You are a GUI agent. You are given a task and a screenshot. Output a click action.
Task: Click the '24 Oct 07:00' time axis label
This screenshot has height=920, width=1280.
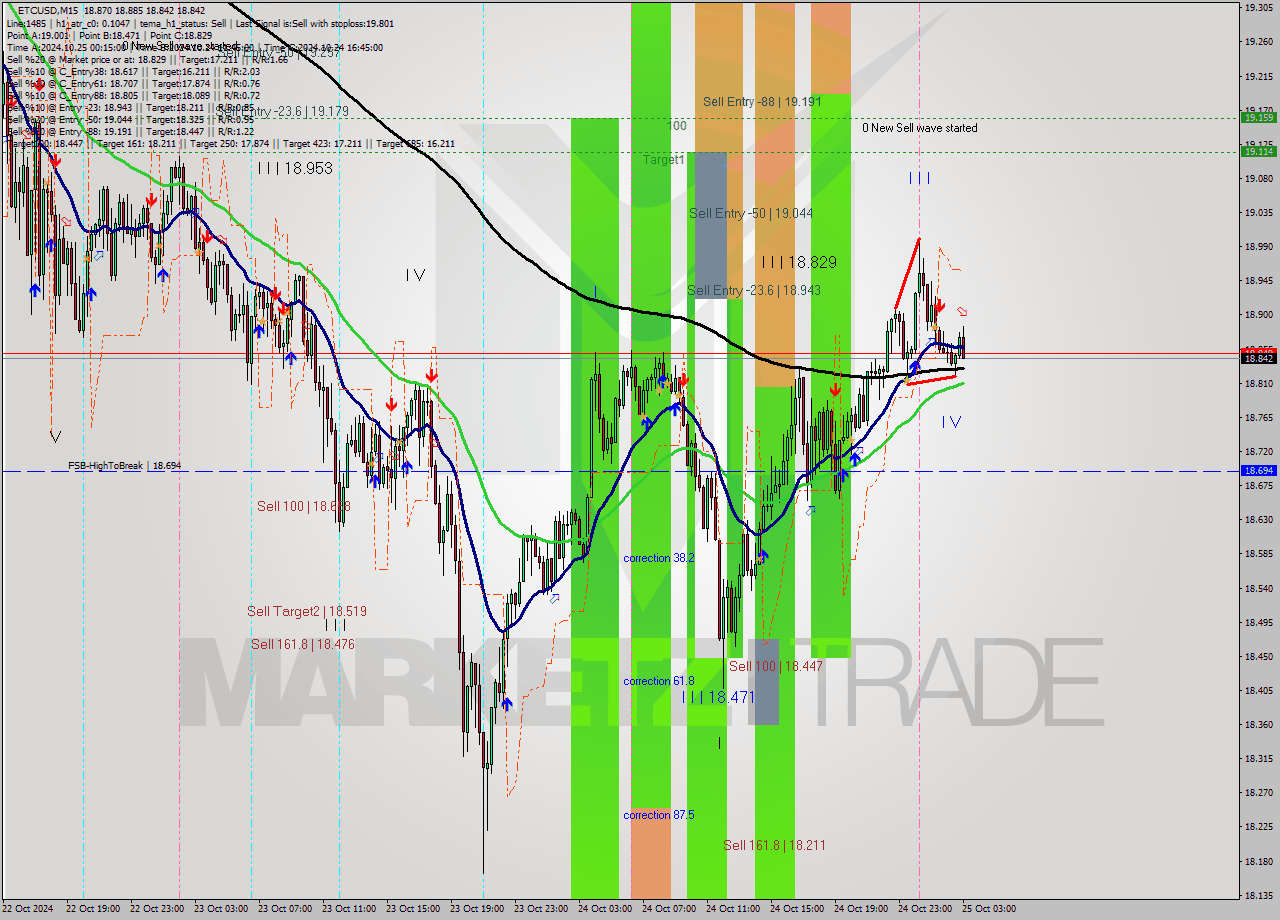668,909
